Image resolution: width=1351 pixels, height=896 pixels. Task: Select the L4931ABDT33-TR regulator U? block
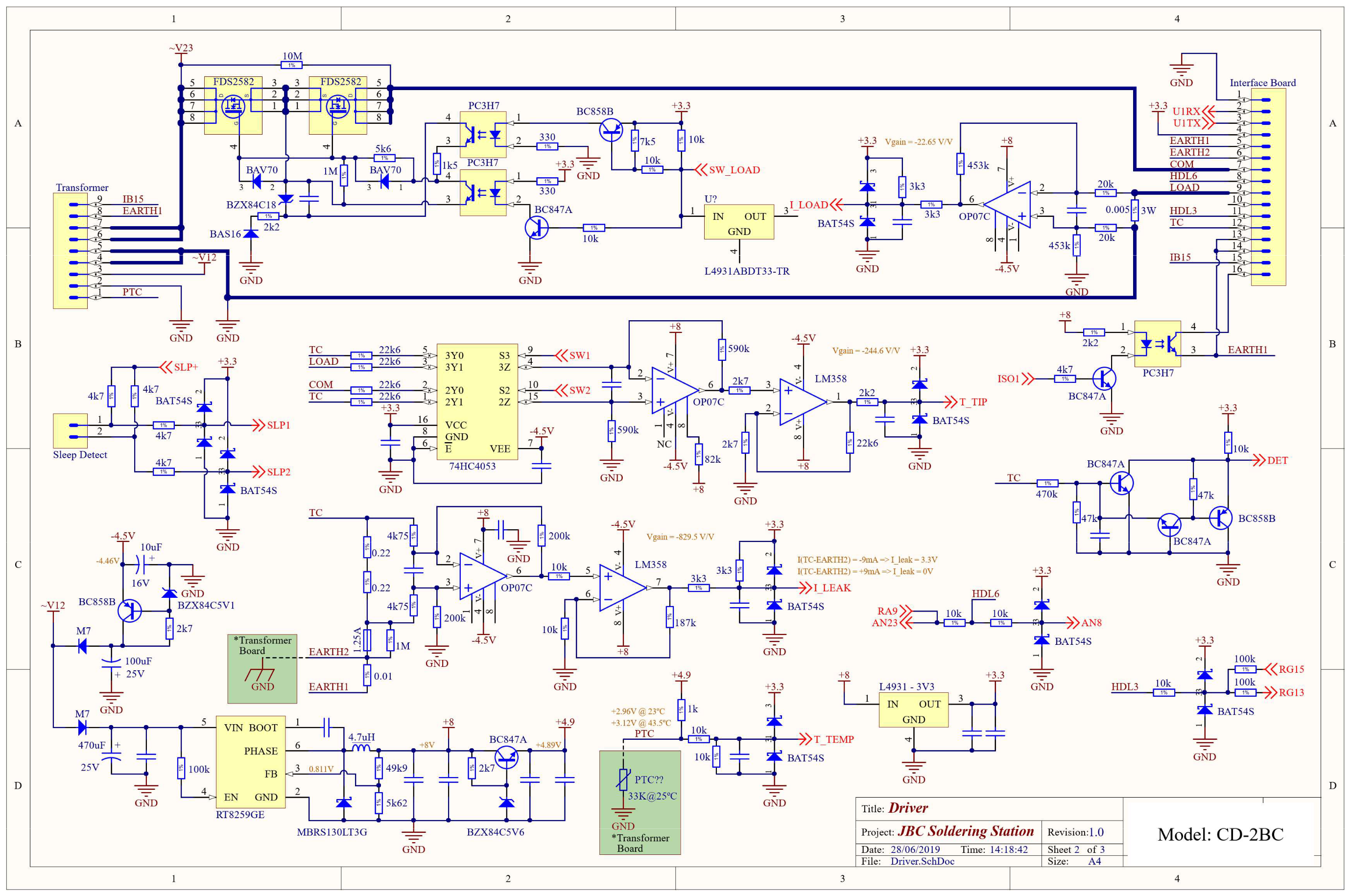point(739,222)
